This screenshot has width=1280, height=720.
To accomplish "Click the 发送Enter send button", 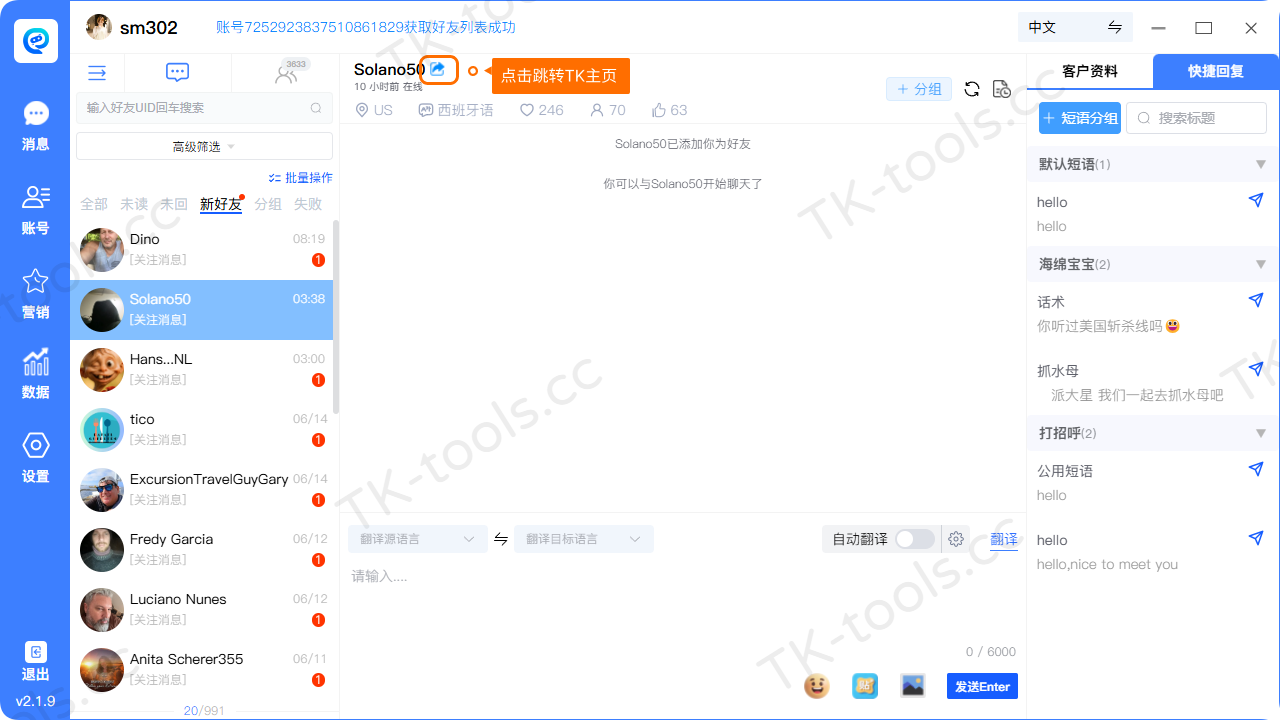I will pyautogui.click(x=982, y=686).
